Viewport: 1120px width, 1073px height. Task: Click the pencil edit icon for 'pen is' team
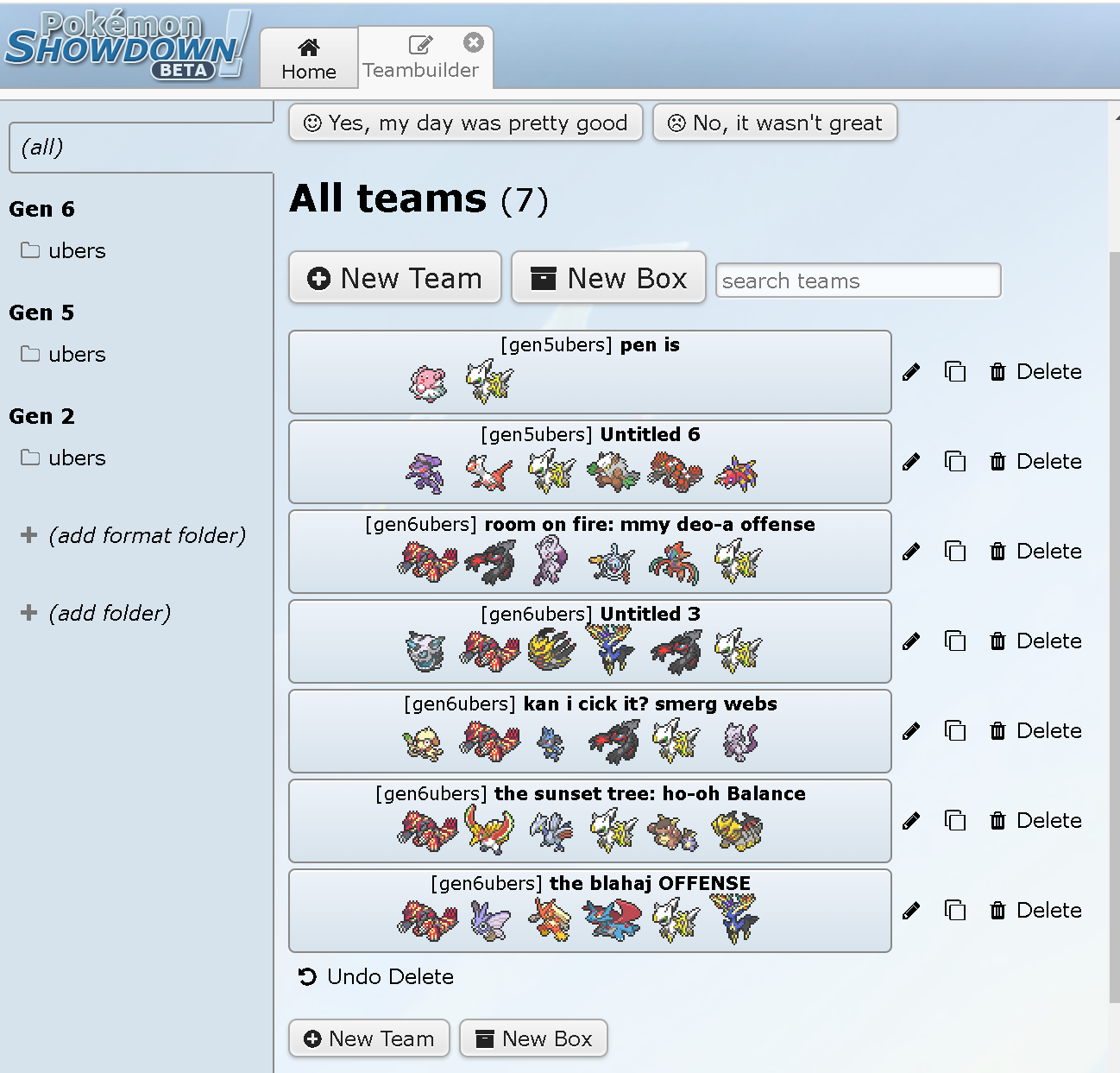click(x=911, y=372)
